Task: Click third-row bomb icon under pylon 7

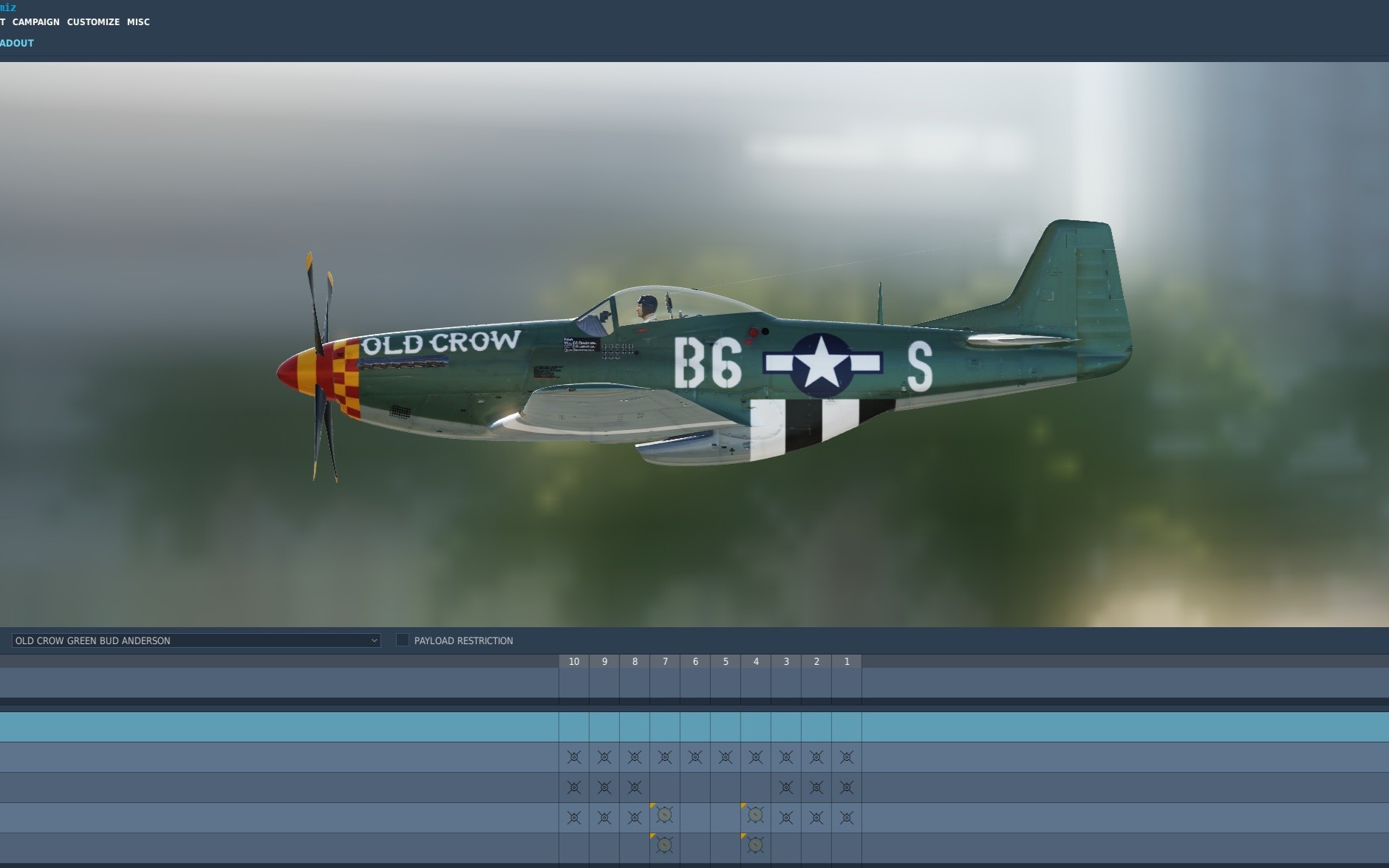Action: pyautogui.click(x=665, y=816)
